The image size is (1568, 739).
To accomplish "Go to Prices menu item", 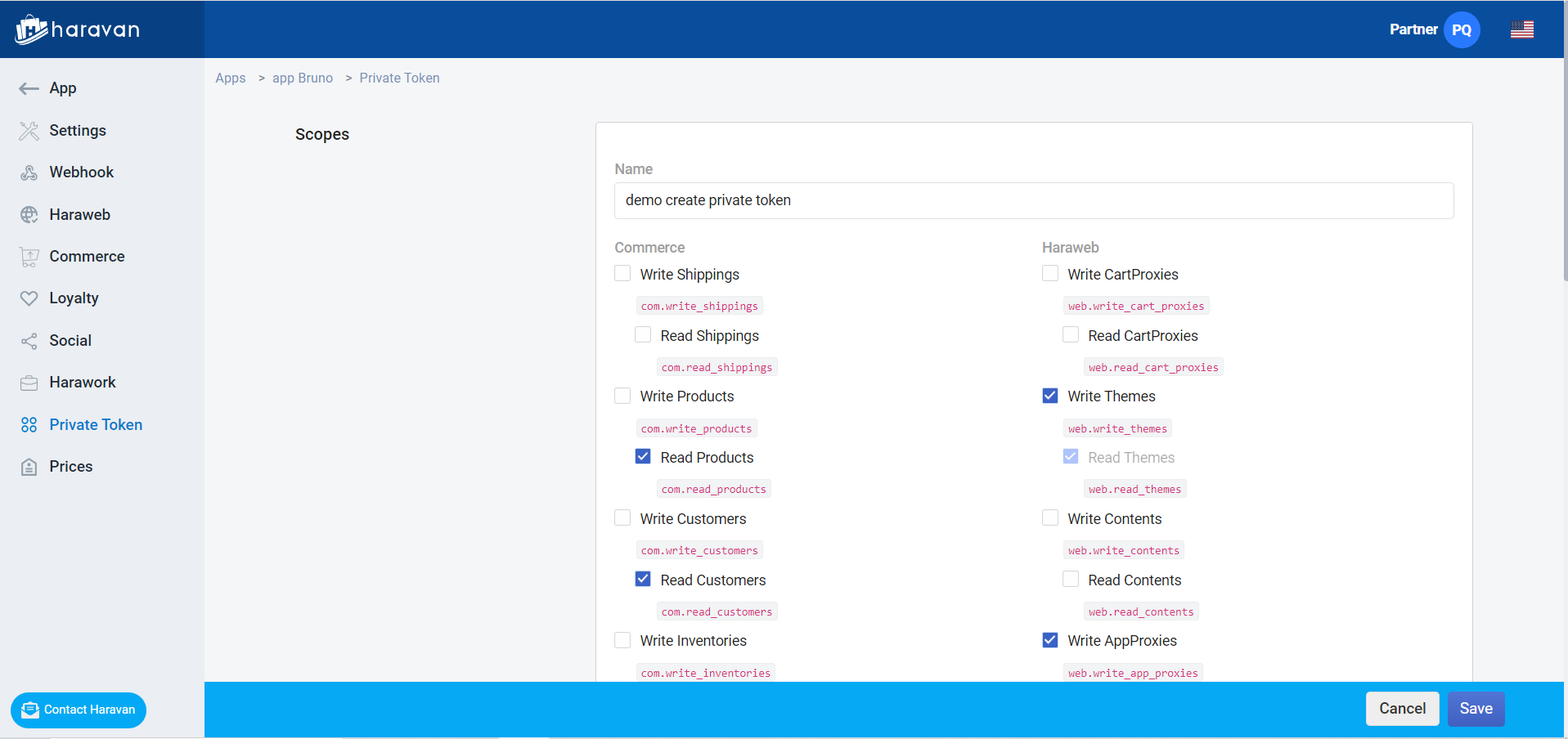I will point(70,467).
